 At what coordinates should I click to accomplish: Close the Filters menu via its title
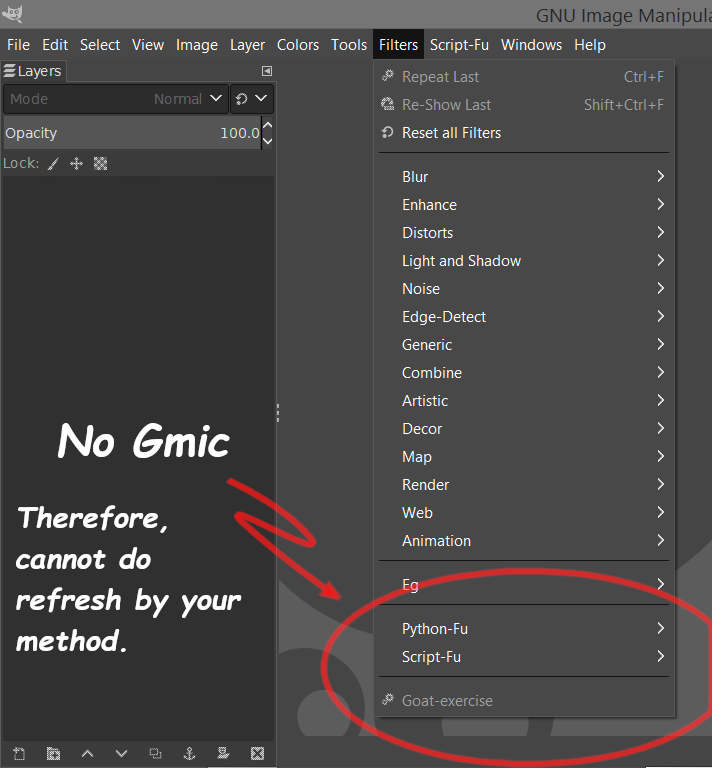[398, 45]
